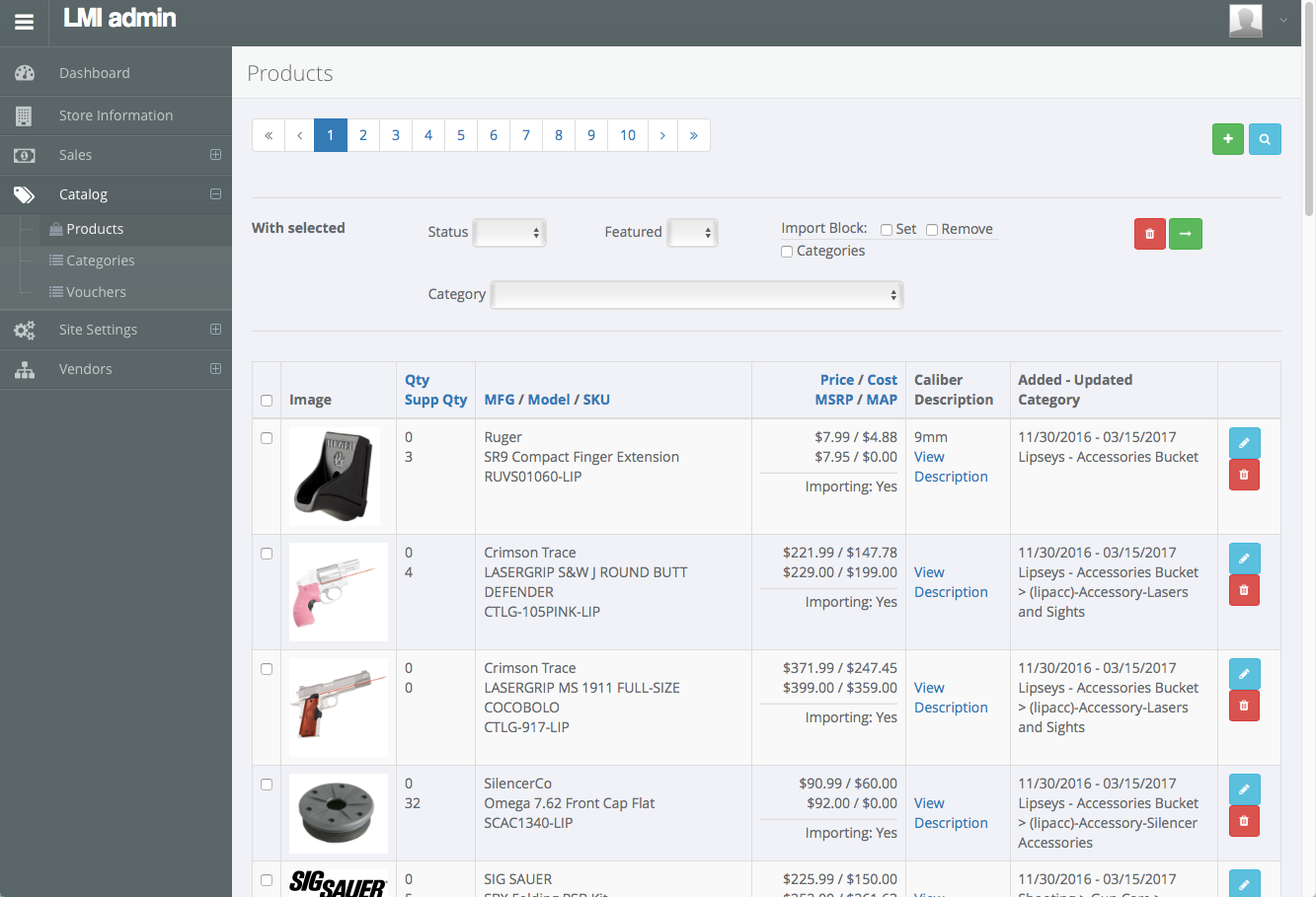
Task: Expand the Vendors menu section
Action: point(215,369)
